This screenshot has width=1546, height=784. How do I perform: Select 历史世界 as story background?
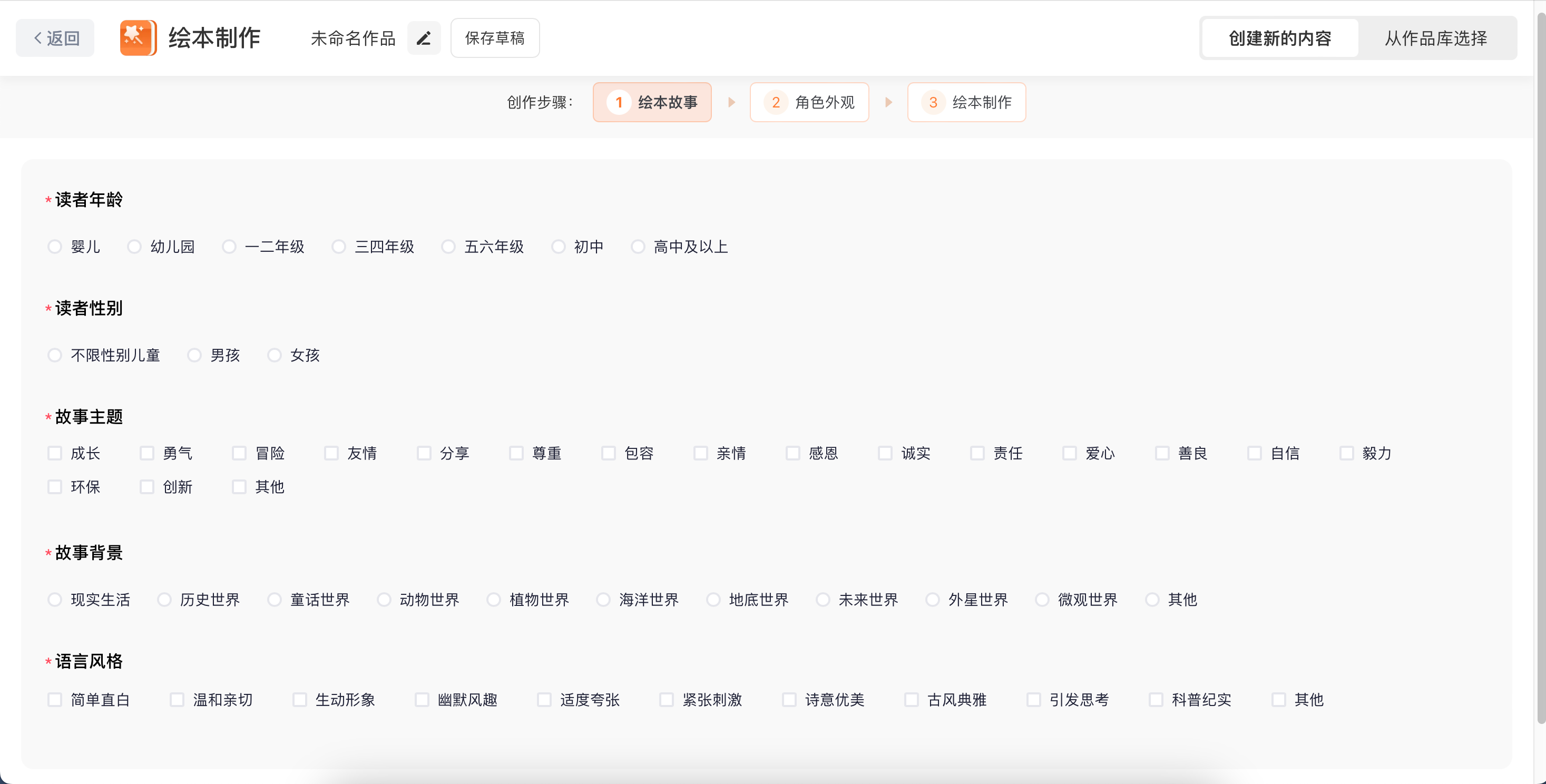[x=164, y=600]
